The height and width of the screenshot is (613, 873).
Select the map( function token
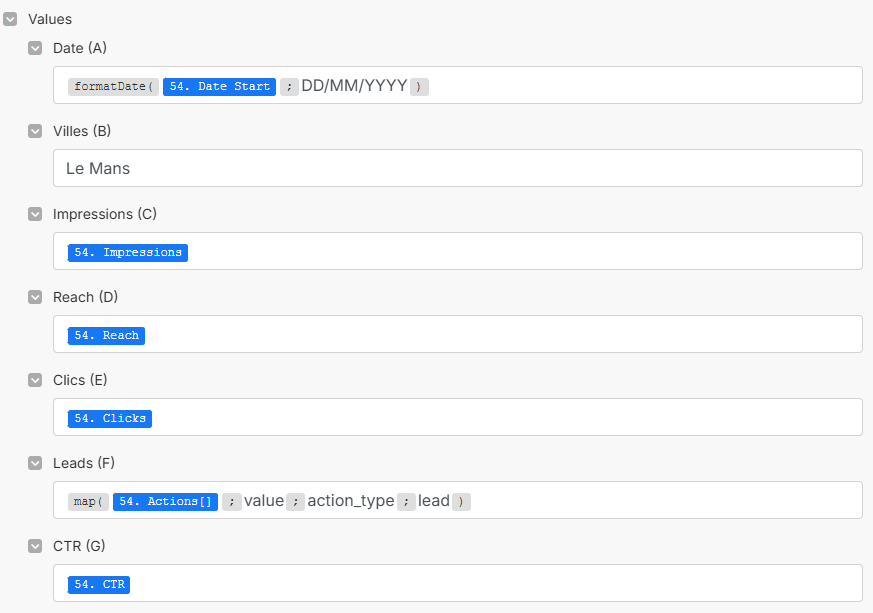click(x=88, y=501)
